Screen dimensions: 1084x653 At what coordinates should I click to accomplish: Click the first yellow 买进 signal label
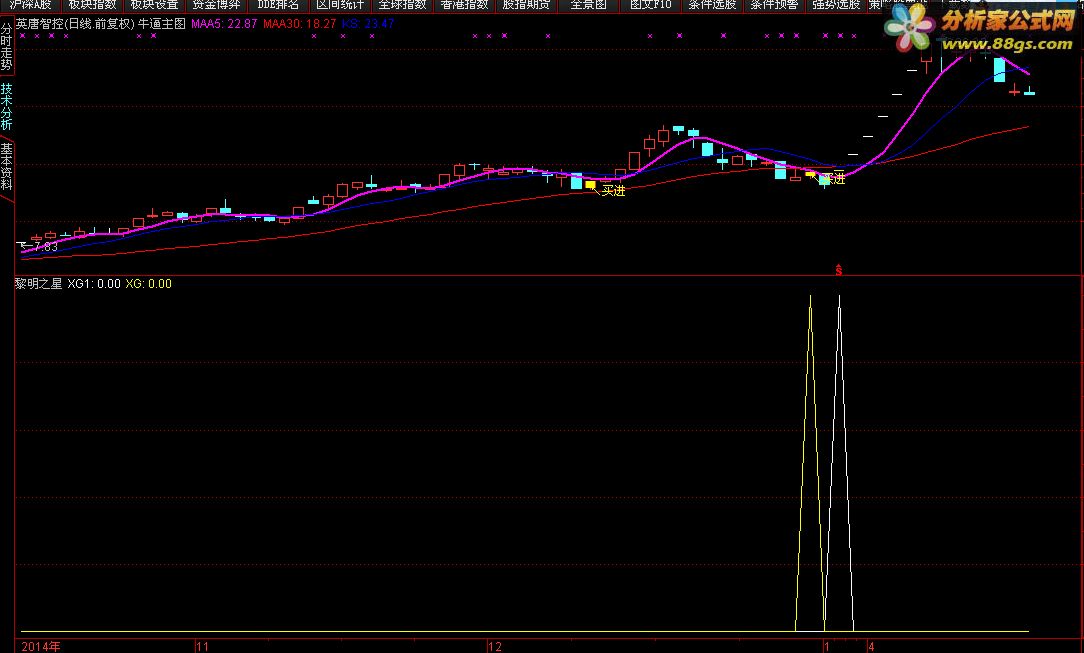tap(613, 190)
